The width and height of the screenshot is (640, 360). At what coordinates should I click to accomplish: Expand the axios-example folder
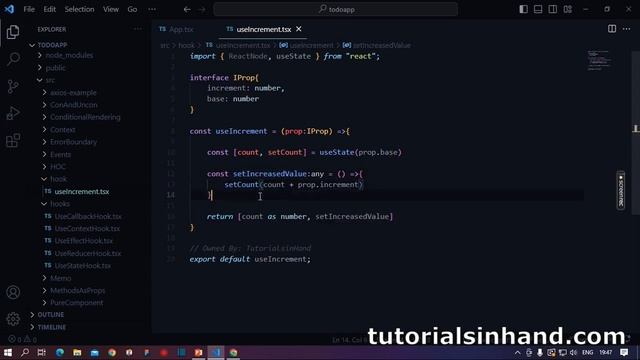pyautogui.click(x=73, y=93)
